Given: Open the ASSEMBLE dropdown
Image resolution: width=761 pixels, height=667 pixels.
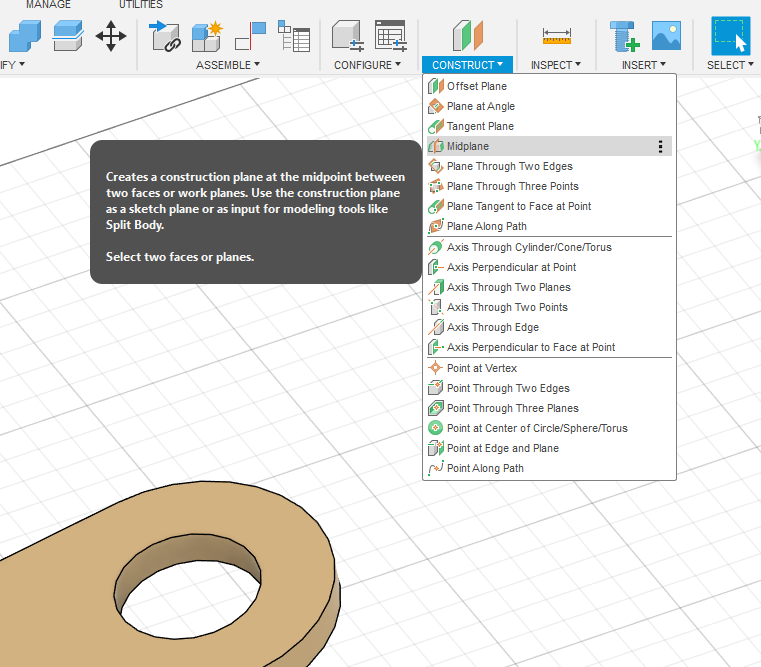Looking at the screenshot, I should click(x=227, y=65).
